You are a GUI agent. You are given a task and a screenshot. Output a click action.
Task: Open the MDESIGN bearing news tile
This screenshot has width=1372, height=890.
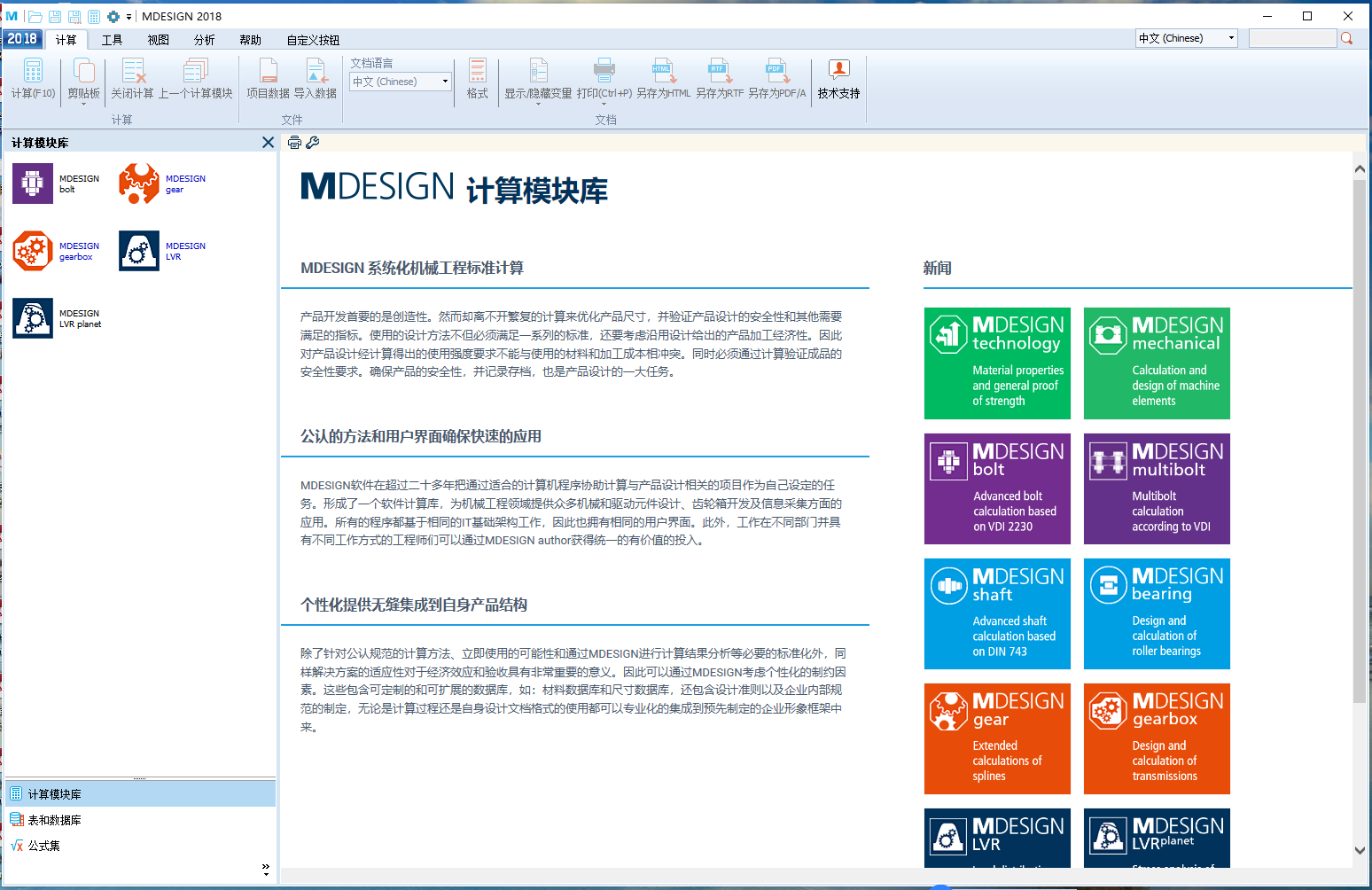coord(1157,613)
